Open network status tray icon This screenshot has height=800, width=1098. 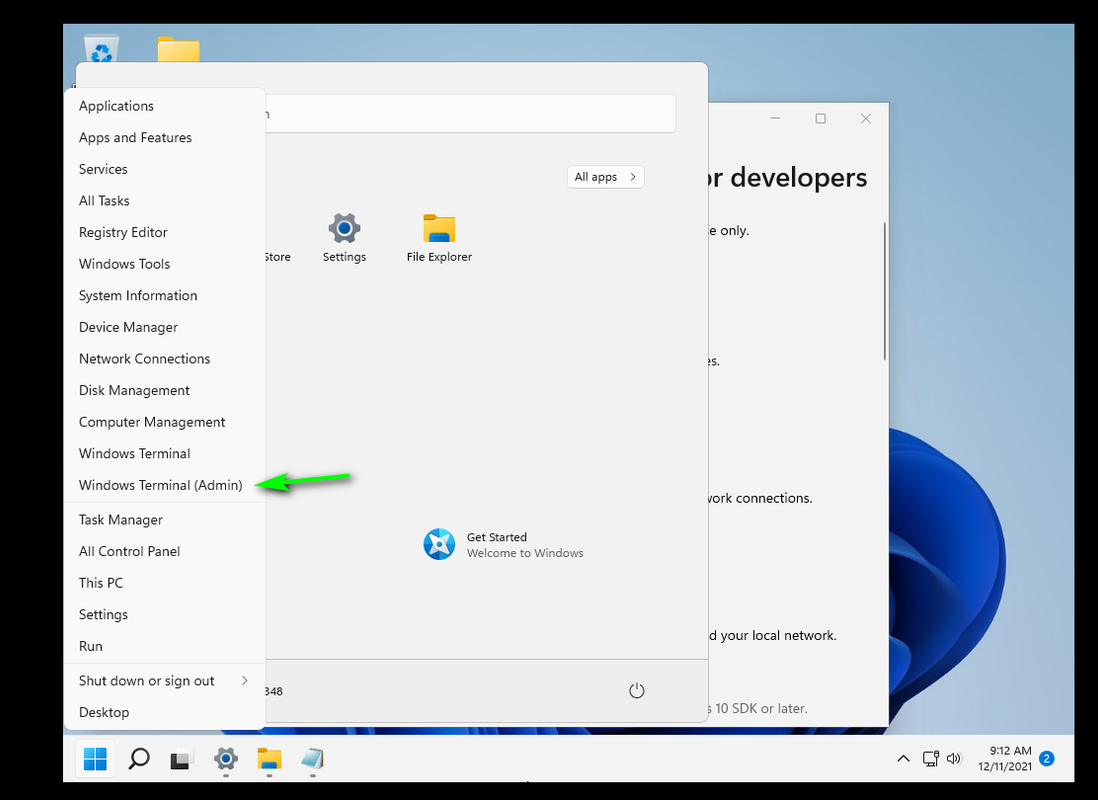click(x=931, y=759)
